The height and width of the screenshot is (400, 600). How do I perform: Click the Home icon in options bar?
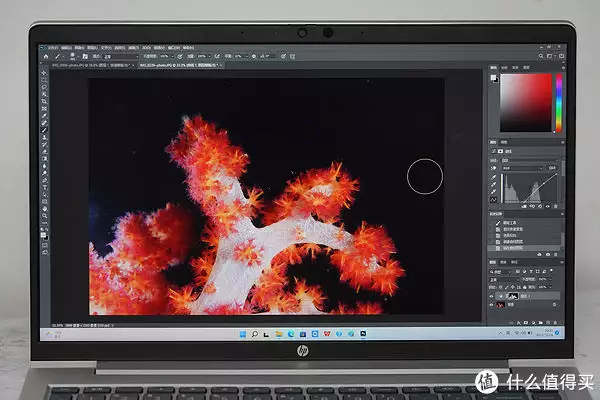pos(47,57)
